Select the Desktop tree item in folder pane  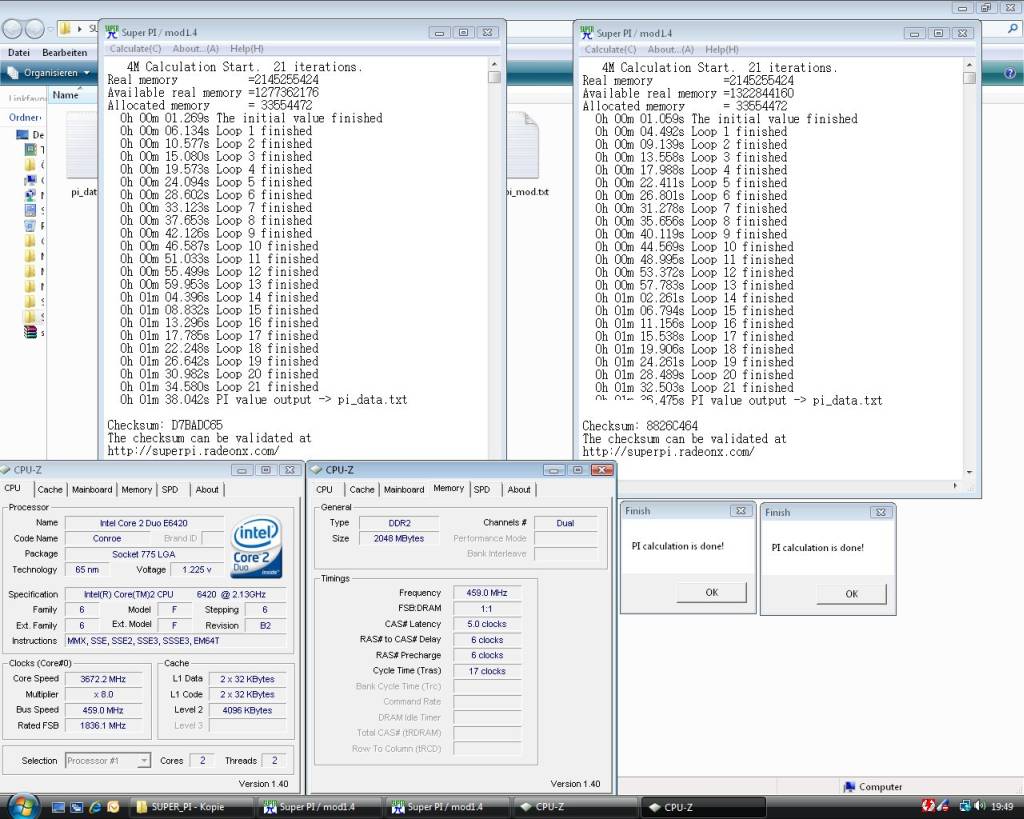click(x=30, y=135)
